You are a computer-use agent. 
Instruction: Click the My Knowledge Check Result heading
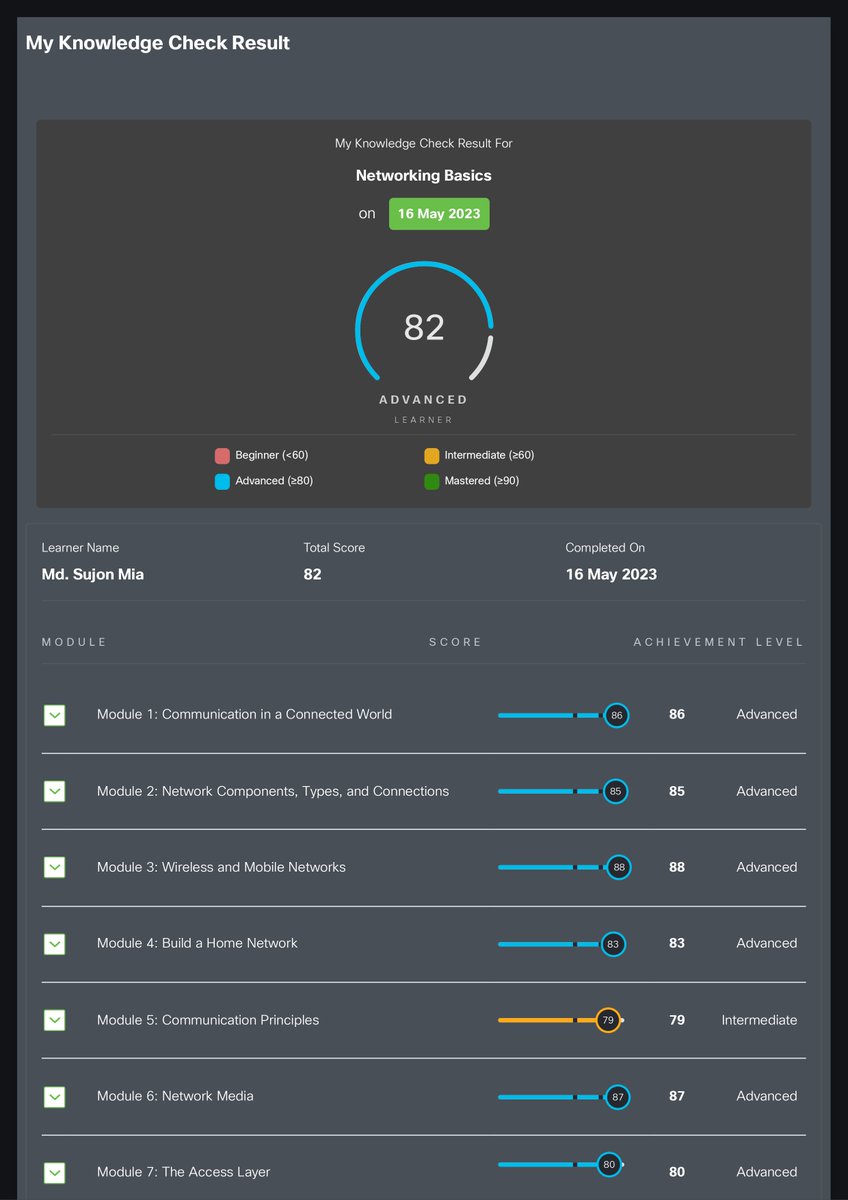coord(158,43)
